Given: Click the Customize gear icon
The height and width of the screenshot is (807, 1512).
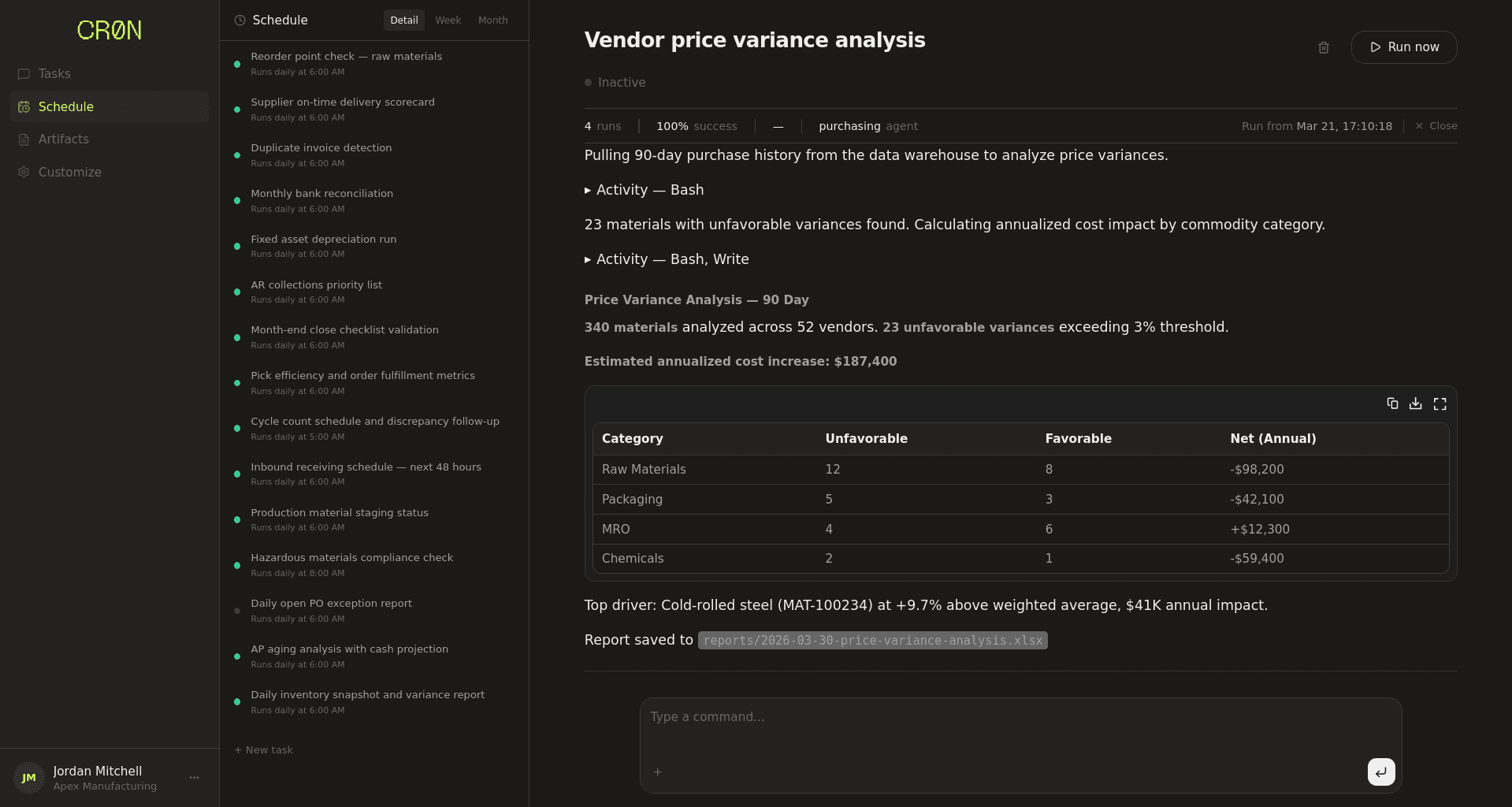Looking at the screenshot, I should click(x=24, y=172).
